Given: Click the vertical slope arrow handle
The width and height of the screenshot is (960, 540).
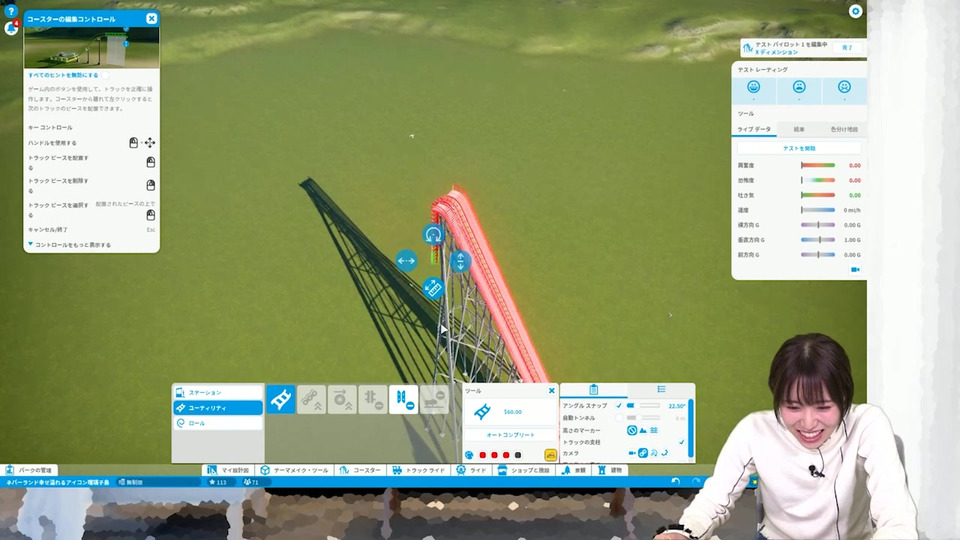Looking at the screenshot, I should 460,261.
